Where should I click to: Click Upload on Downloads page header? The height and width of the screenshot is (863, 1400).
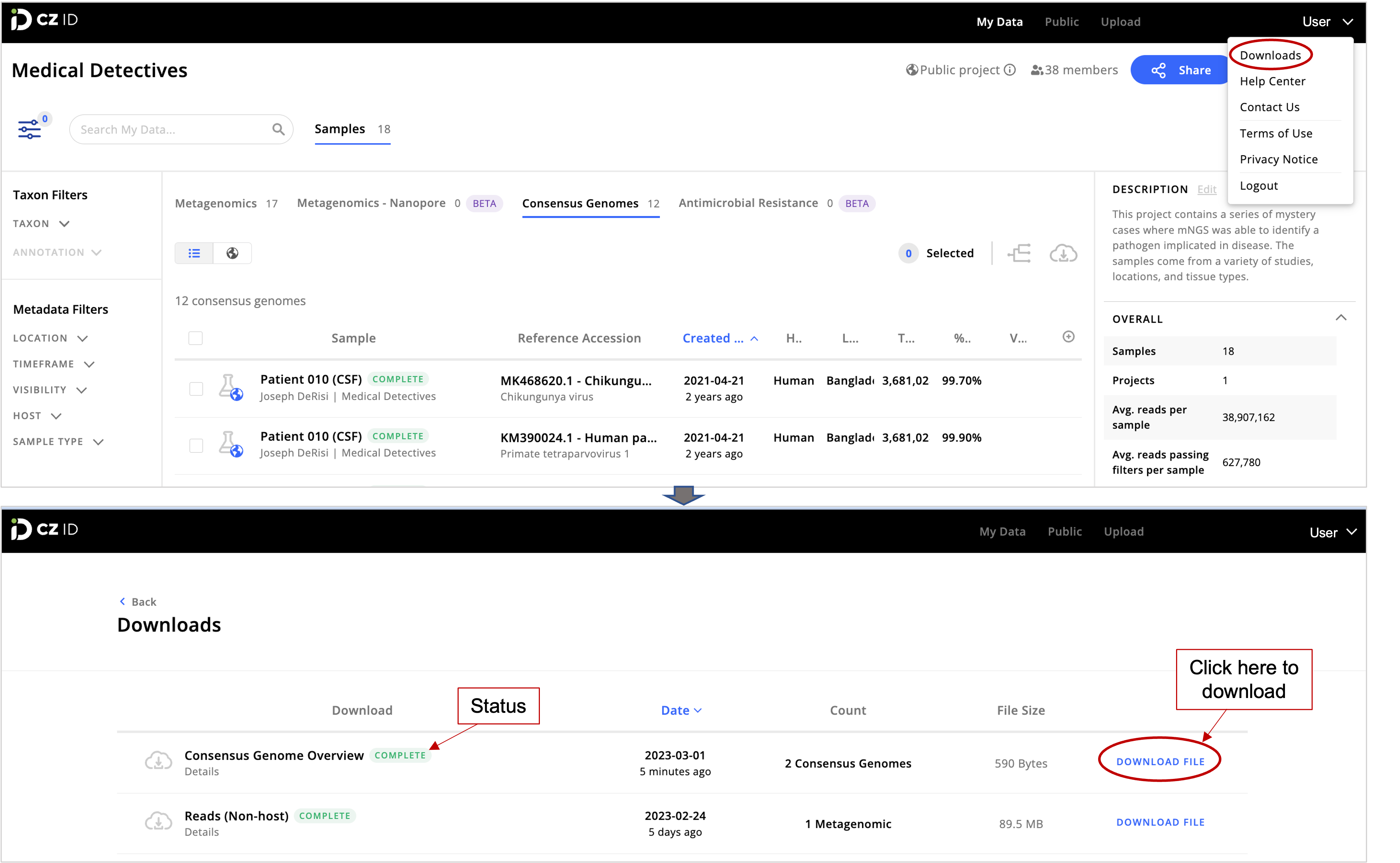click(1123, 531)
